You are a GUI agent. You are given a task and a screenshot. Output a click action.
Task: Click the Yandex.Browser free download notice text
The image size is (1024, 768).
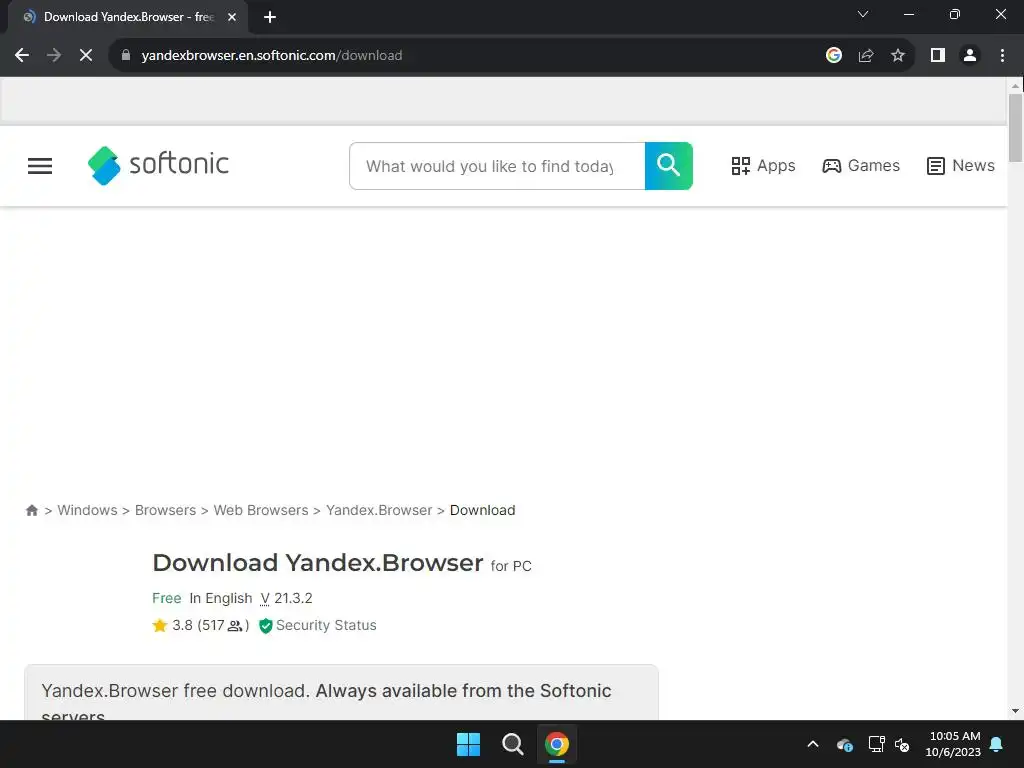[327, 702]
